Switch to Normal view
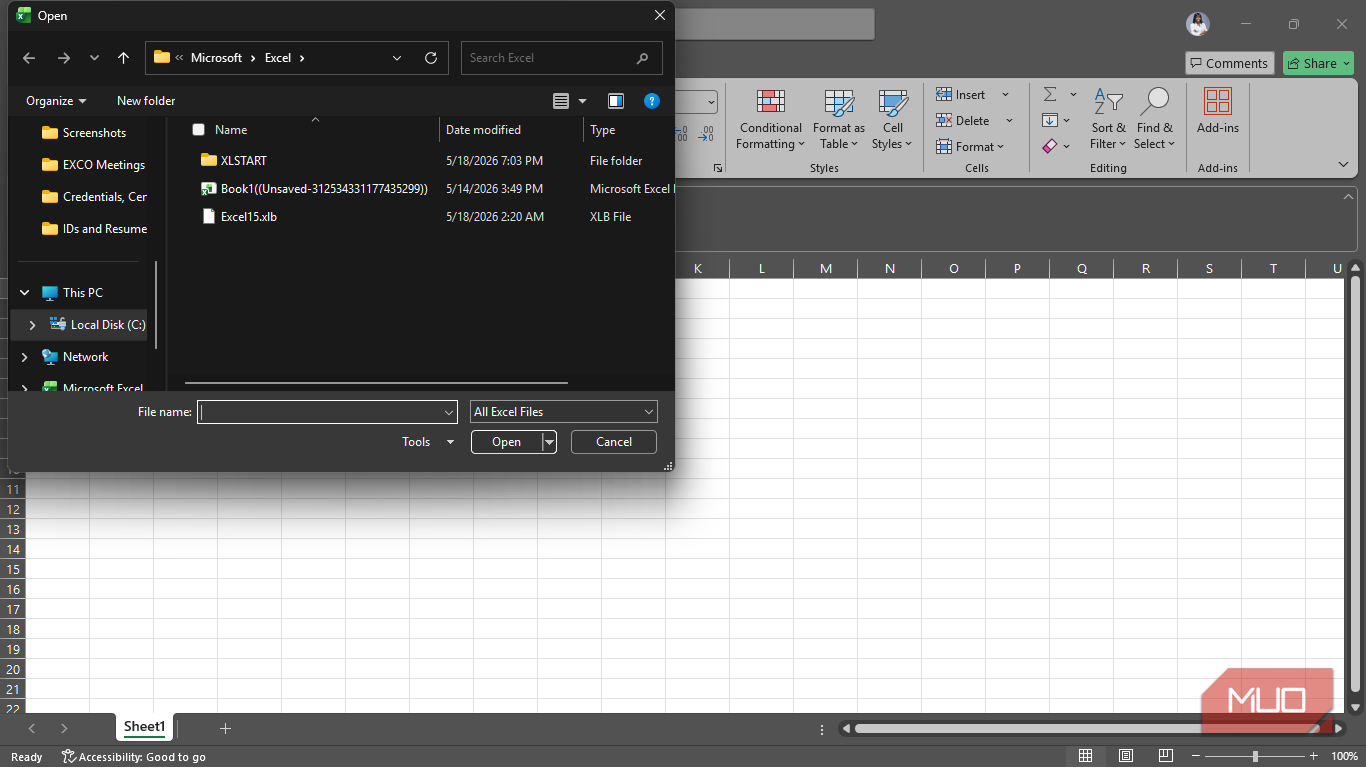Screen dimensions: 1366x768 tap(1086, 757)
